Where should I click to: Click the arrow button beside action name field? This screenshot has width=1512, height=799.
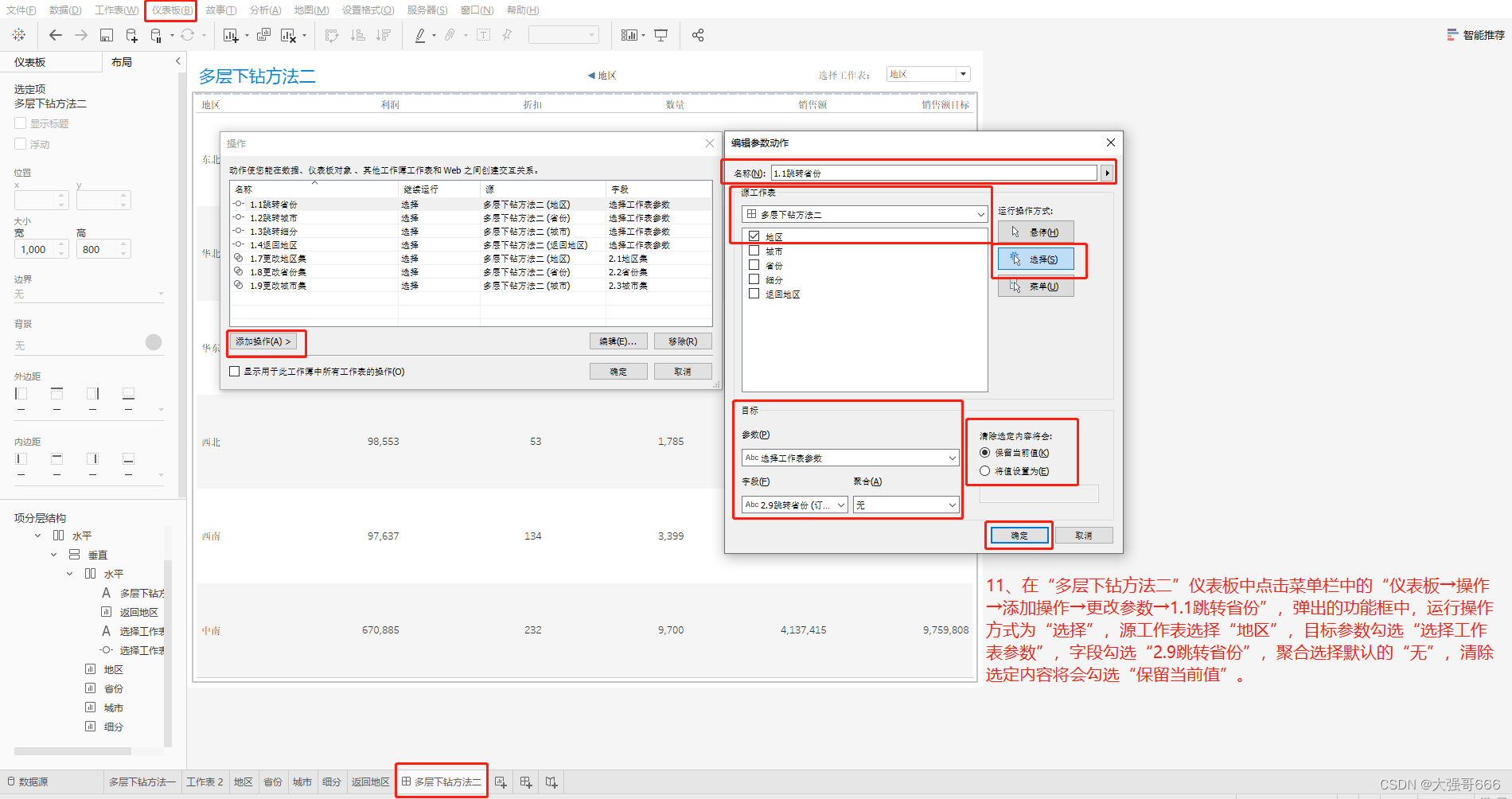point(1106,173)
